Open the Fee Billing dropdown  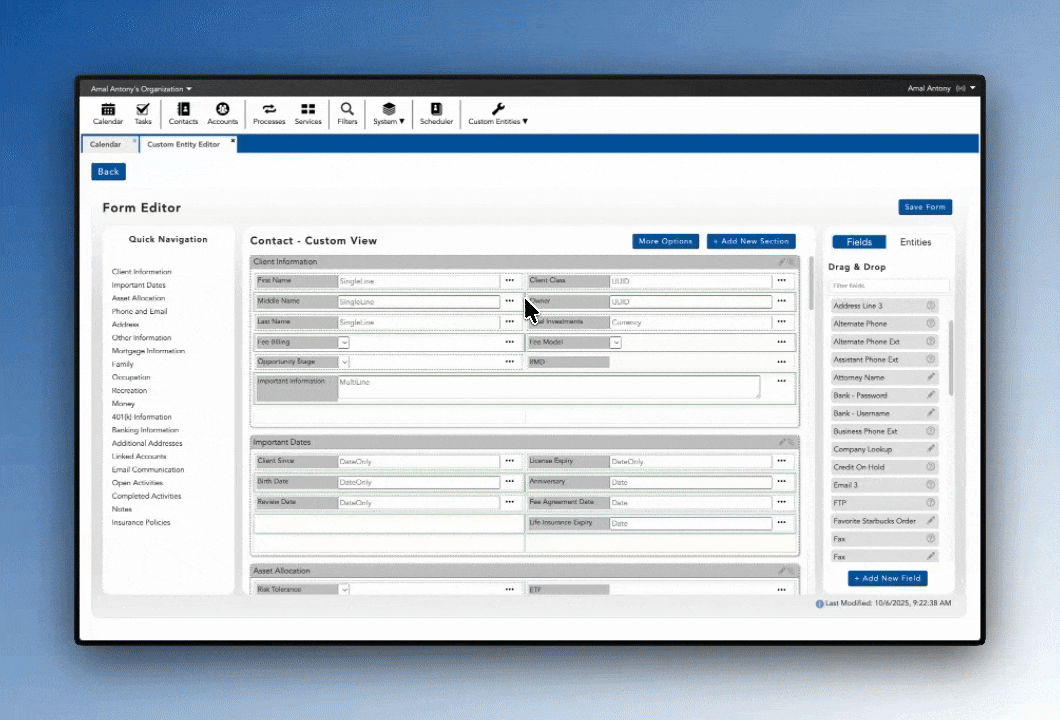coord(343,341)
